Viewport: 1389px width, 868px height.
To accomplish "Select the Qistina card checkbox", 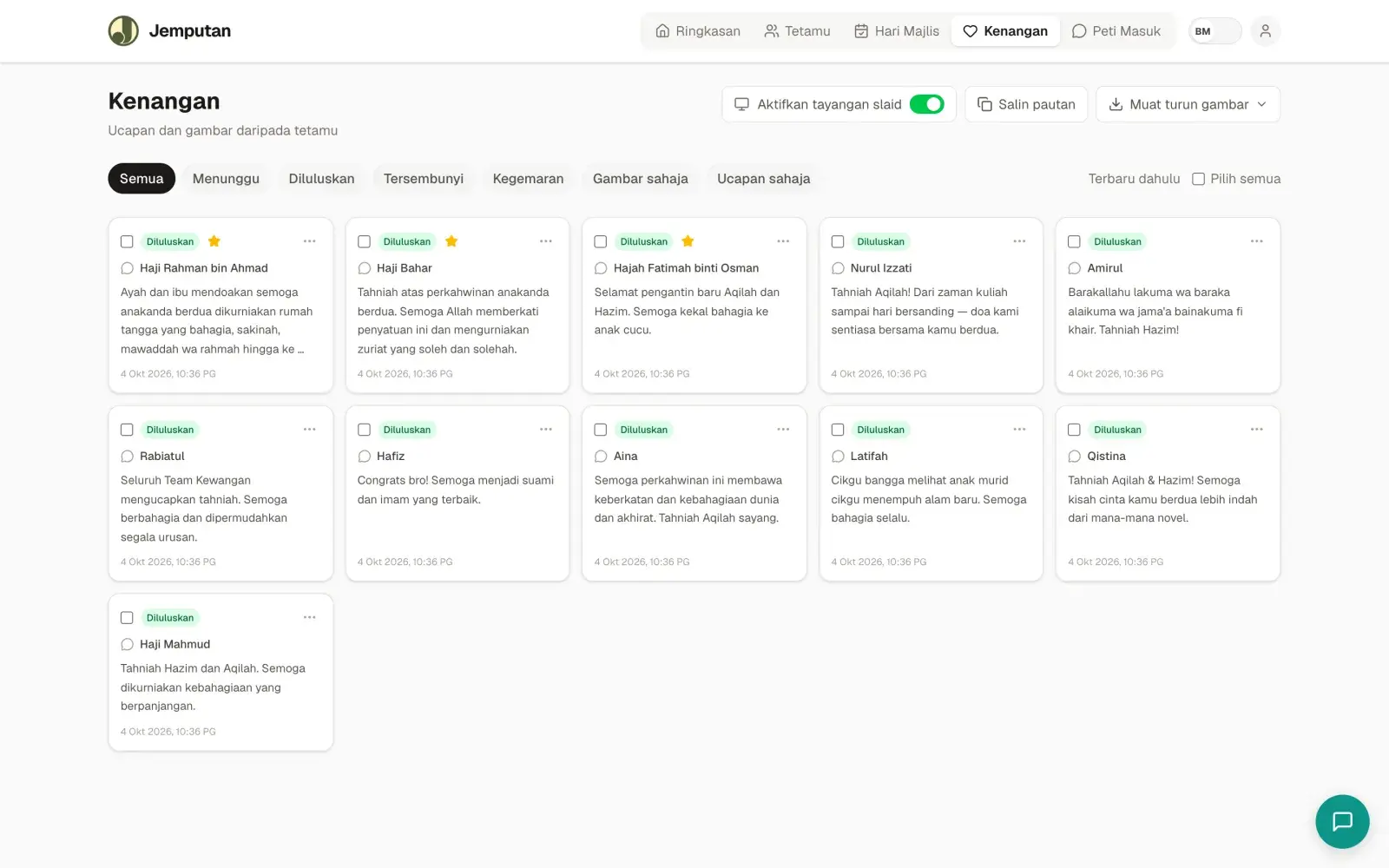I will click(x=1075, y=430).
